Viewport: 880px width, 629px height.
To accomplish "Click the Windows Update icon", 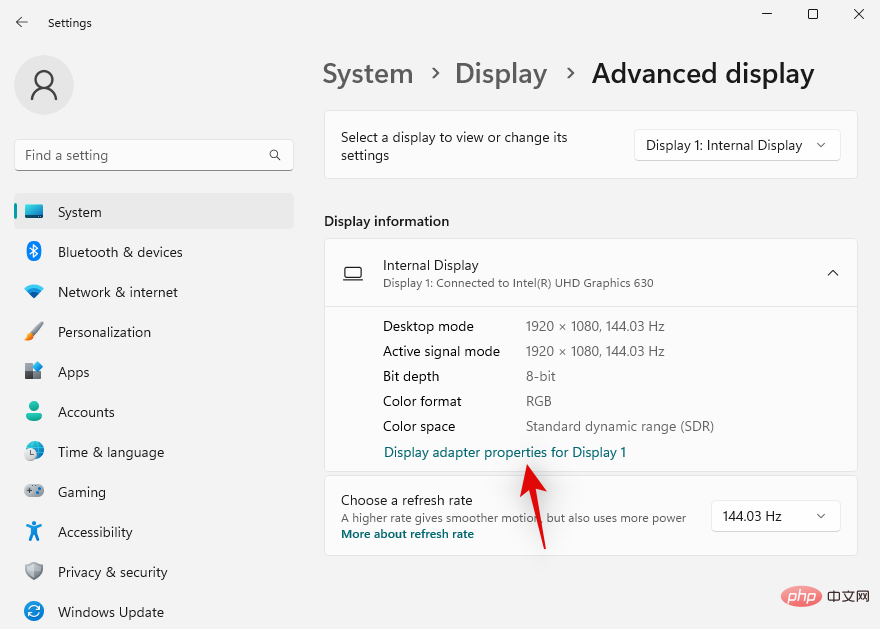I will (x=34, y=612).
